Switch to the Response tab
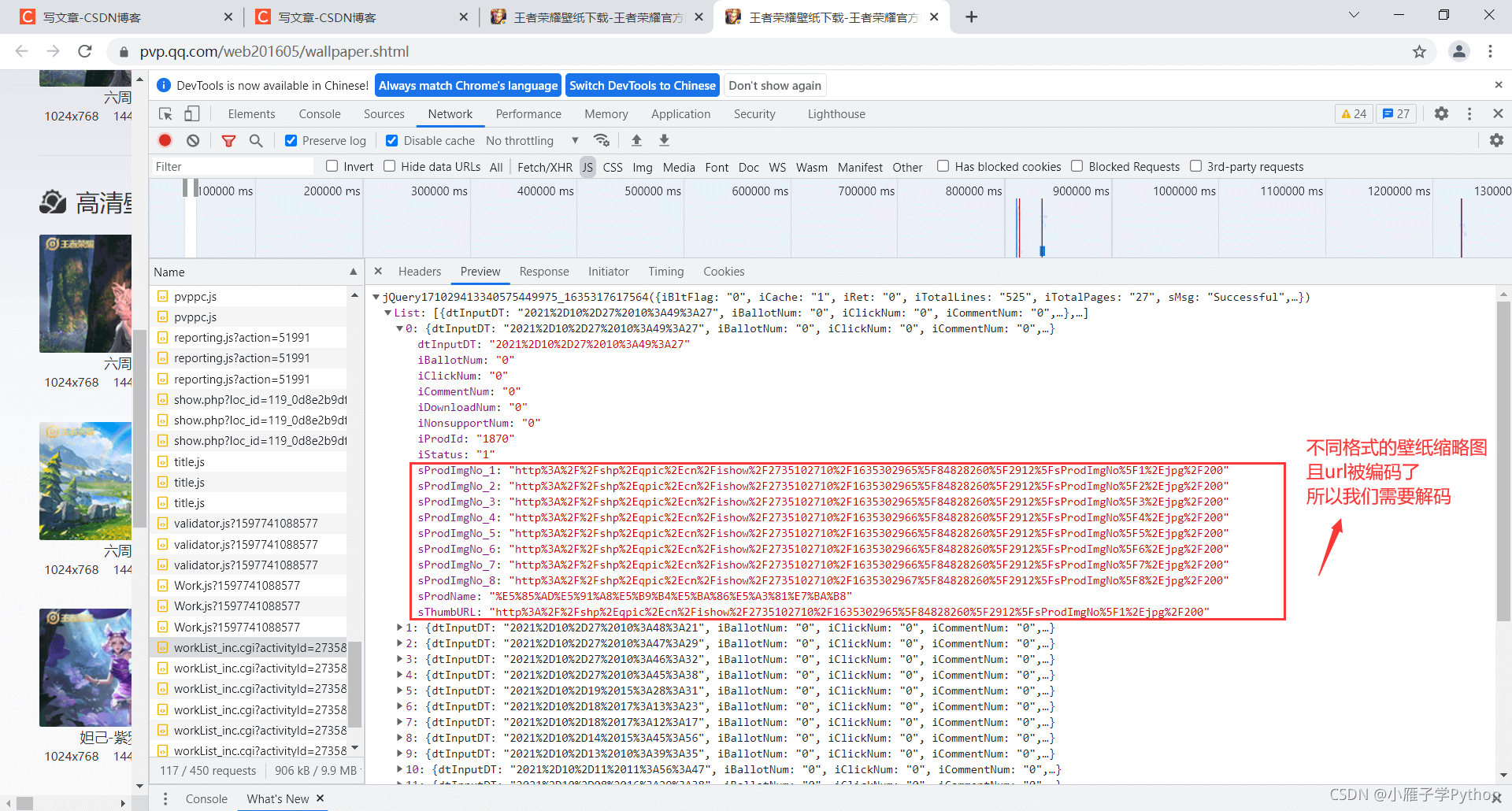 (x=543, y=272)
